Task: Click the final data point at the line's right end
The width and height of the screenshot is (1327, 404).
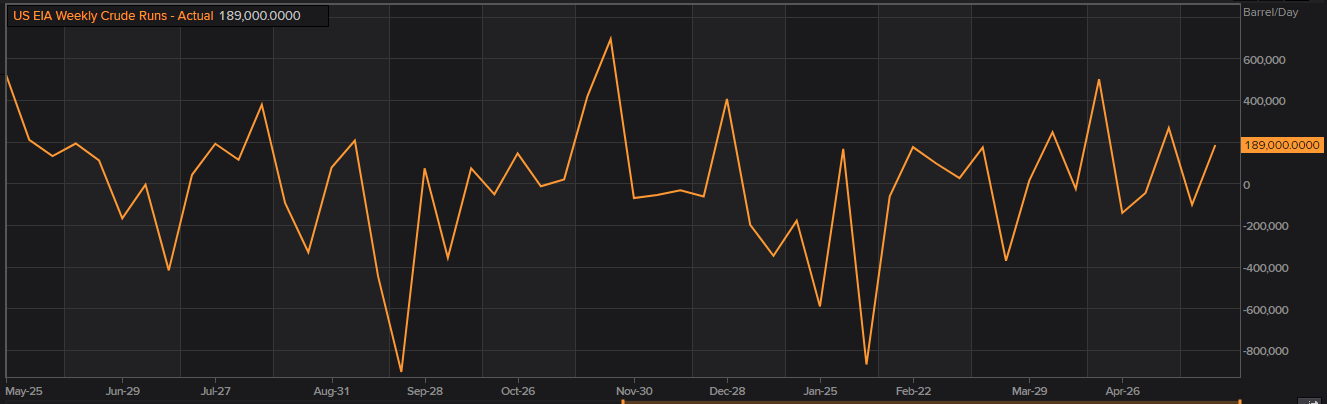Action: (x=1215, y=145)
